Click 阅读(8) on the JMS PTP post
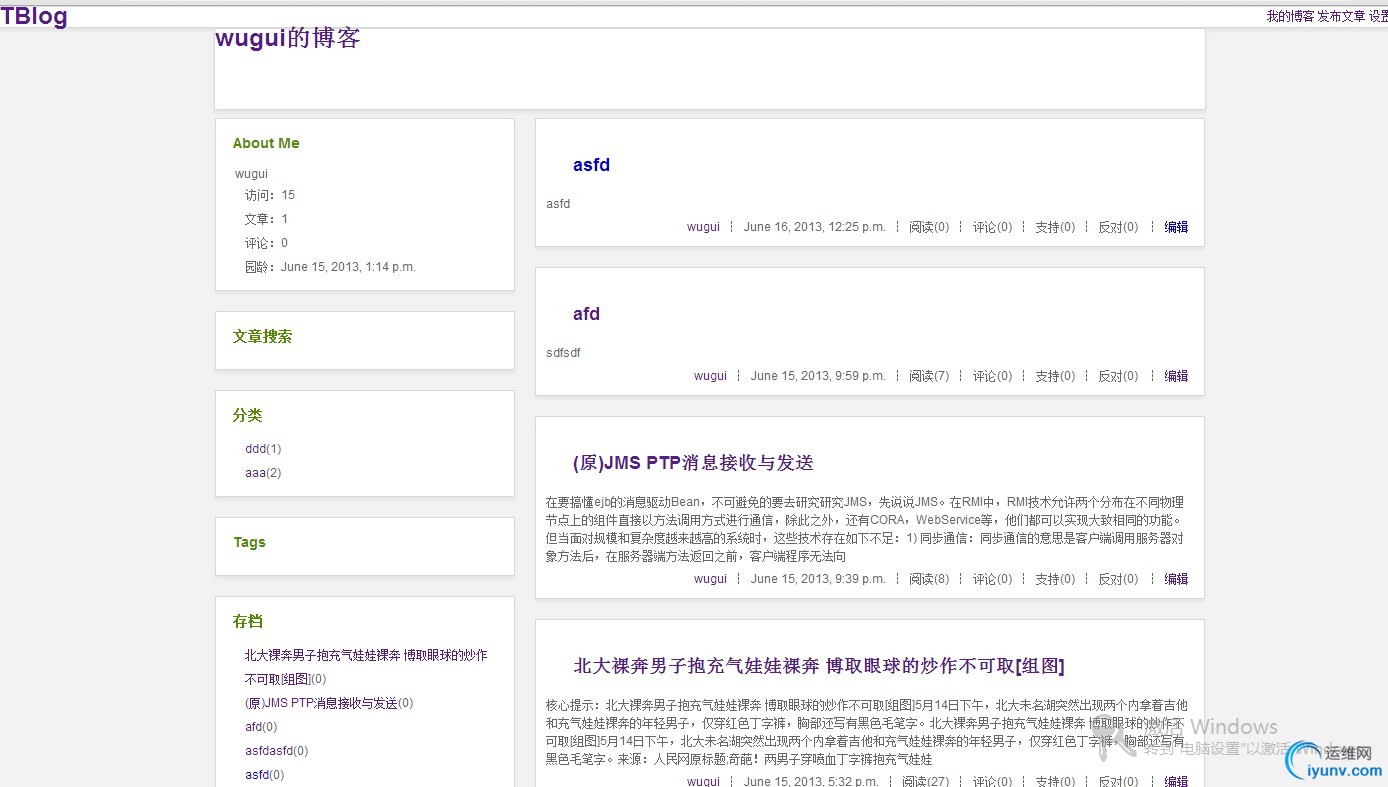 click(x=929, y=579)
